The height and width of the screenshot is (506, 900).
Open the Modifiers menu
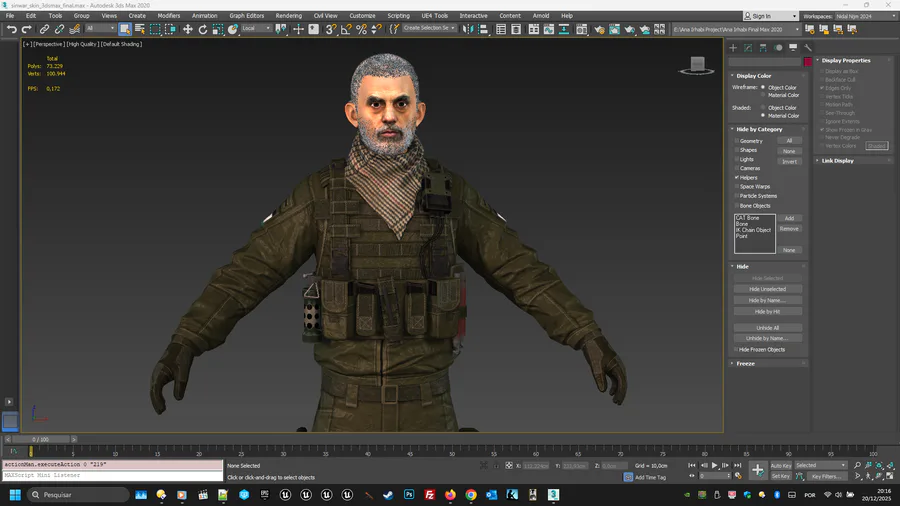(x=169, y=15)
